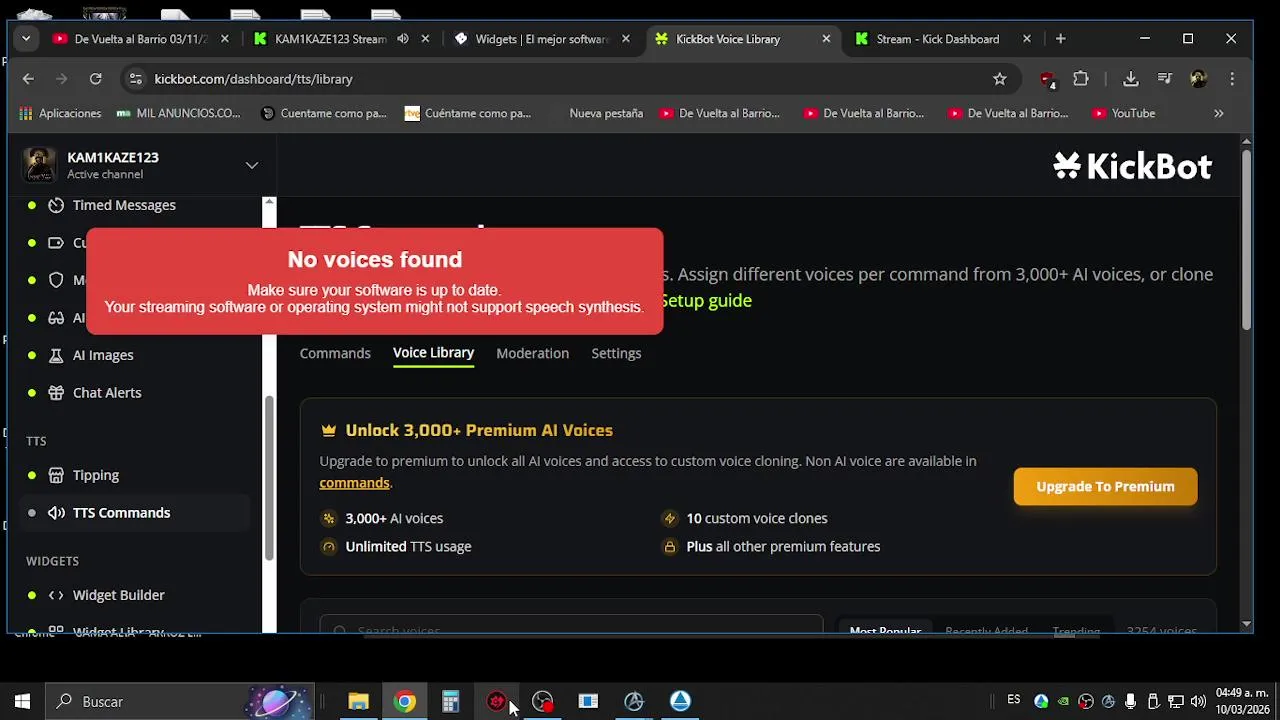The width and height of the screenshot is (1280, 720).
Task: Dismiss the No voices found red alert
Action: click(375, 282)
